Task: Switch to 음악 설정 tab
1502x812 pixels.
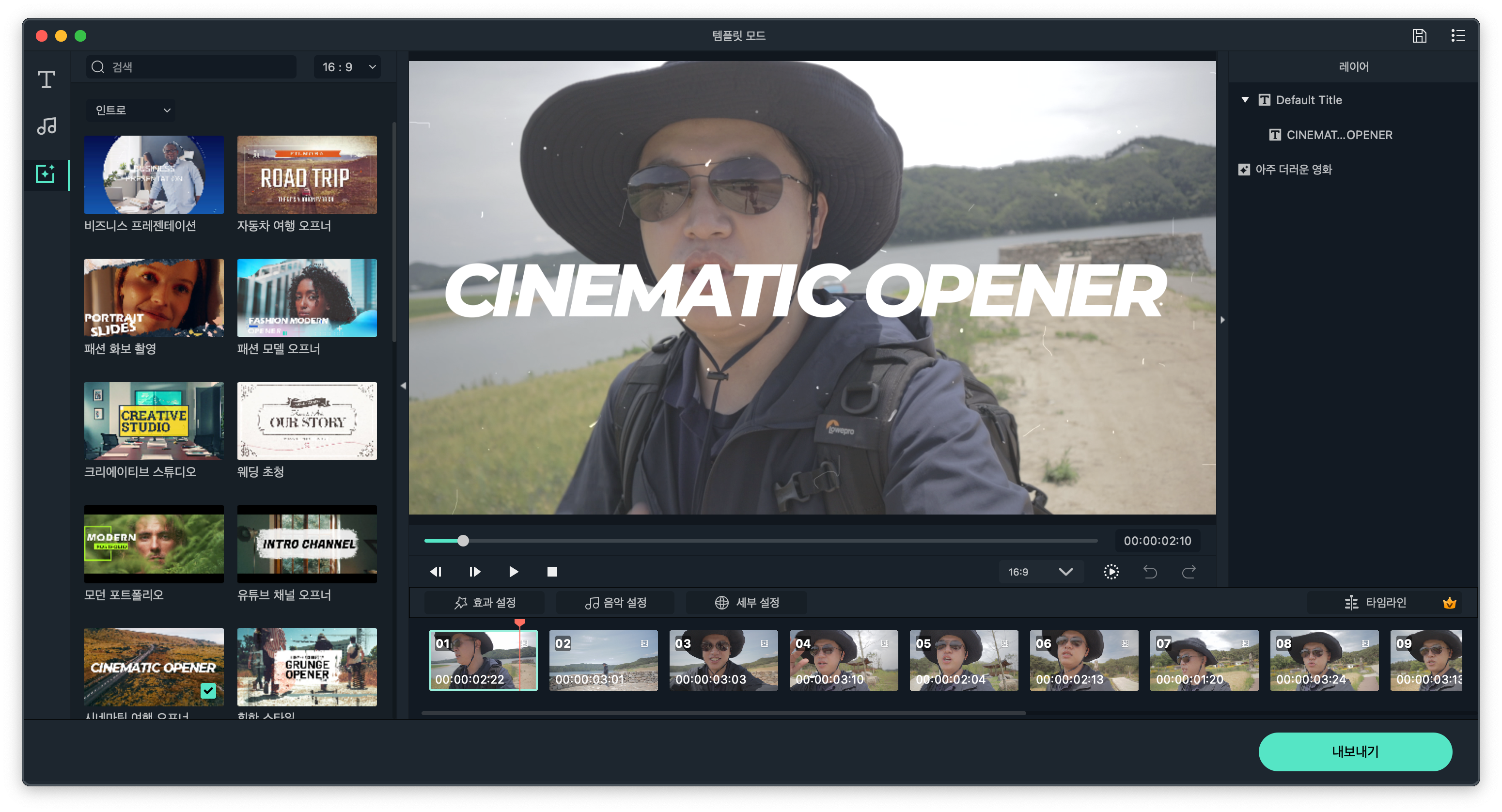Action: click(x=615, y=602)
